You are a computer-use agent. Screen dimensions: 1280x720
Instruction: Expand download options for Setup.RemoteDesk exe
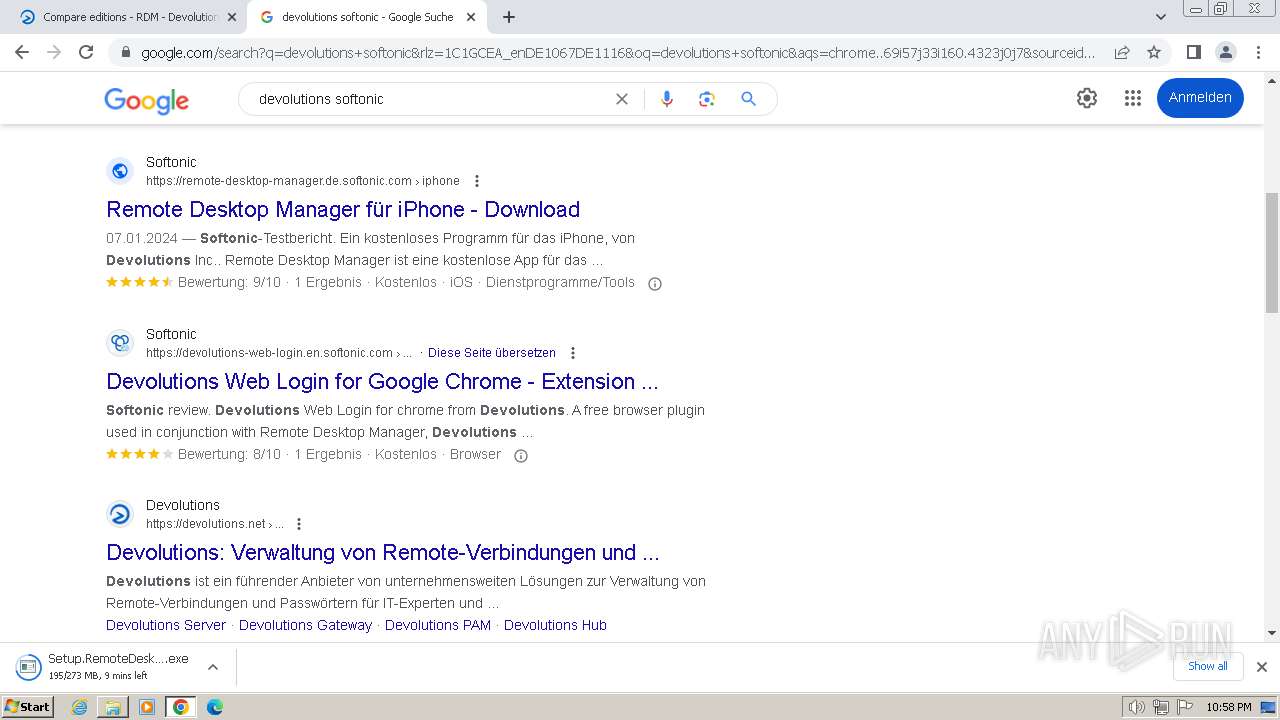point(212,667)
